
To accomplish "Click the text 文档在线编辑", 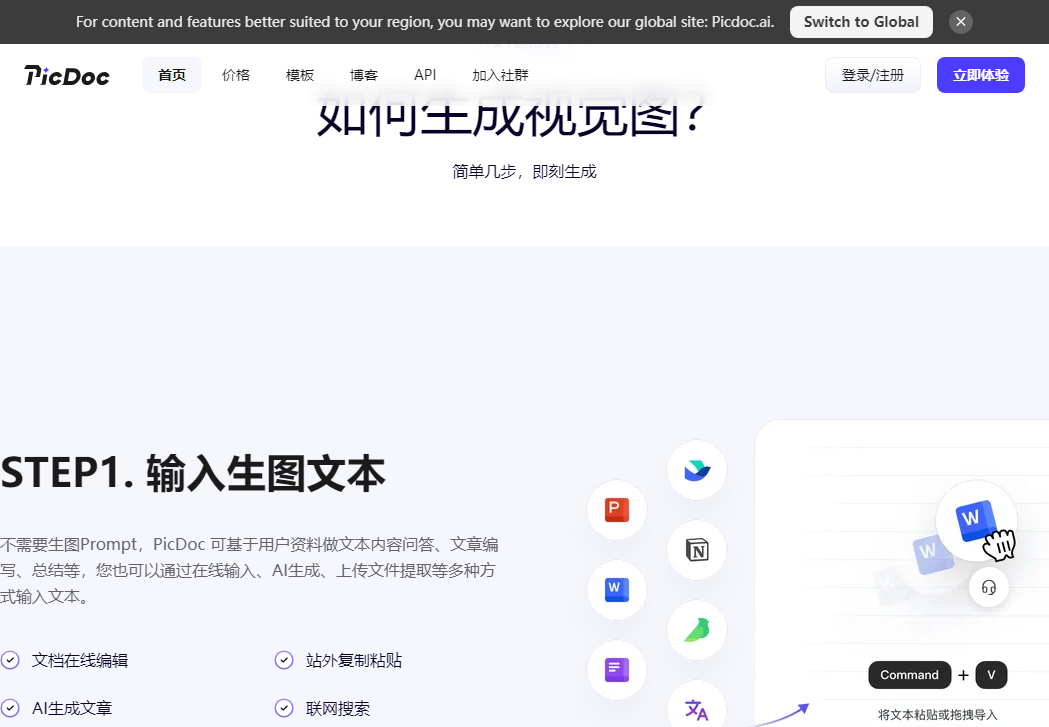I will (80, 660).
